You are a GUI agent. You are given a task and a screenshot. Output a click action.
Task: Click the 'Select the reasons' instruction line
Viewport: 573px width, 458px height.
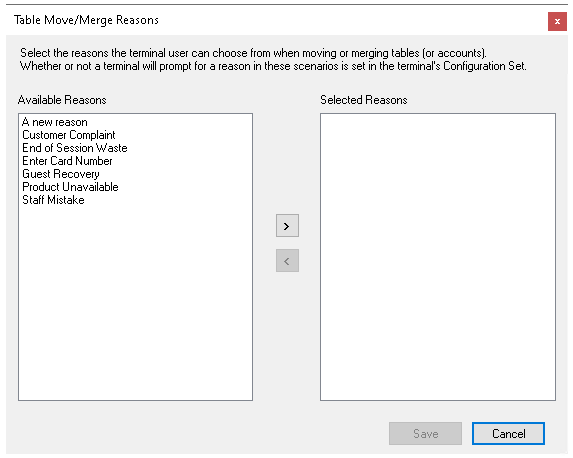pos(253,53)
